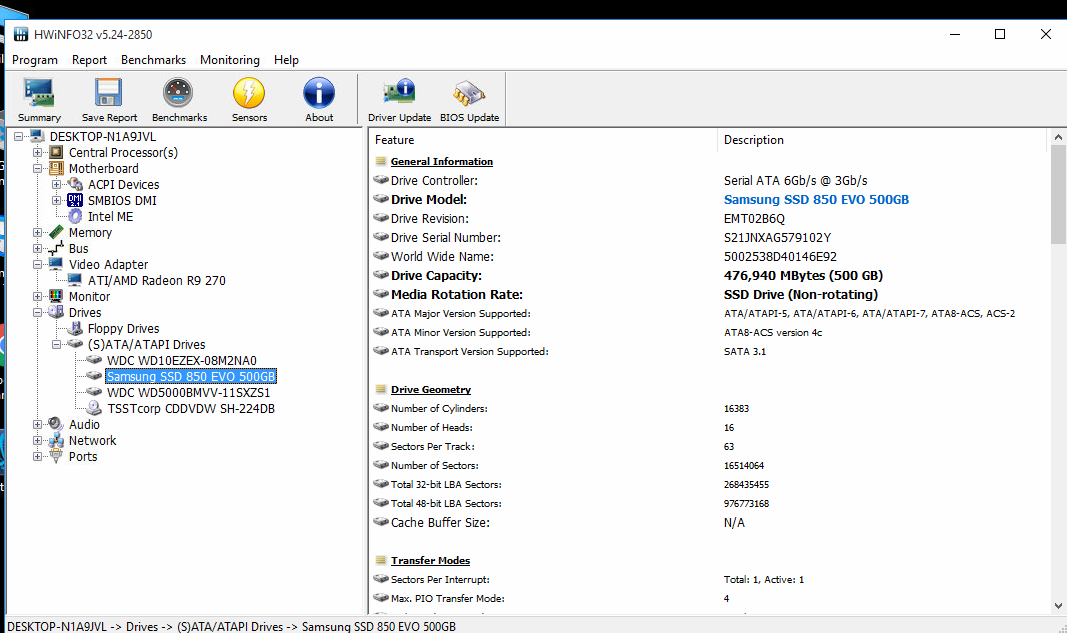1067x633 pixels.
Task: Collapse the Video Adapter node
Action: tap(37, 265)
